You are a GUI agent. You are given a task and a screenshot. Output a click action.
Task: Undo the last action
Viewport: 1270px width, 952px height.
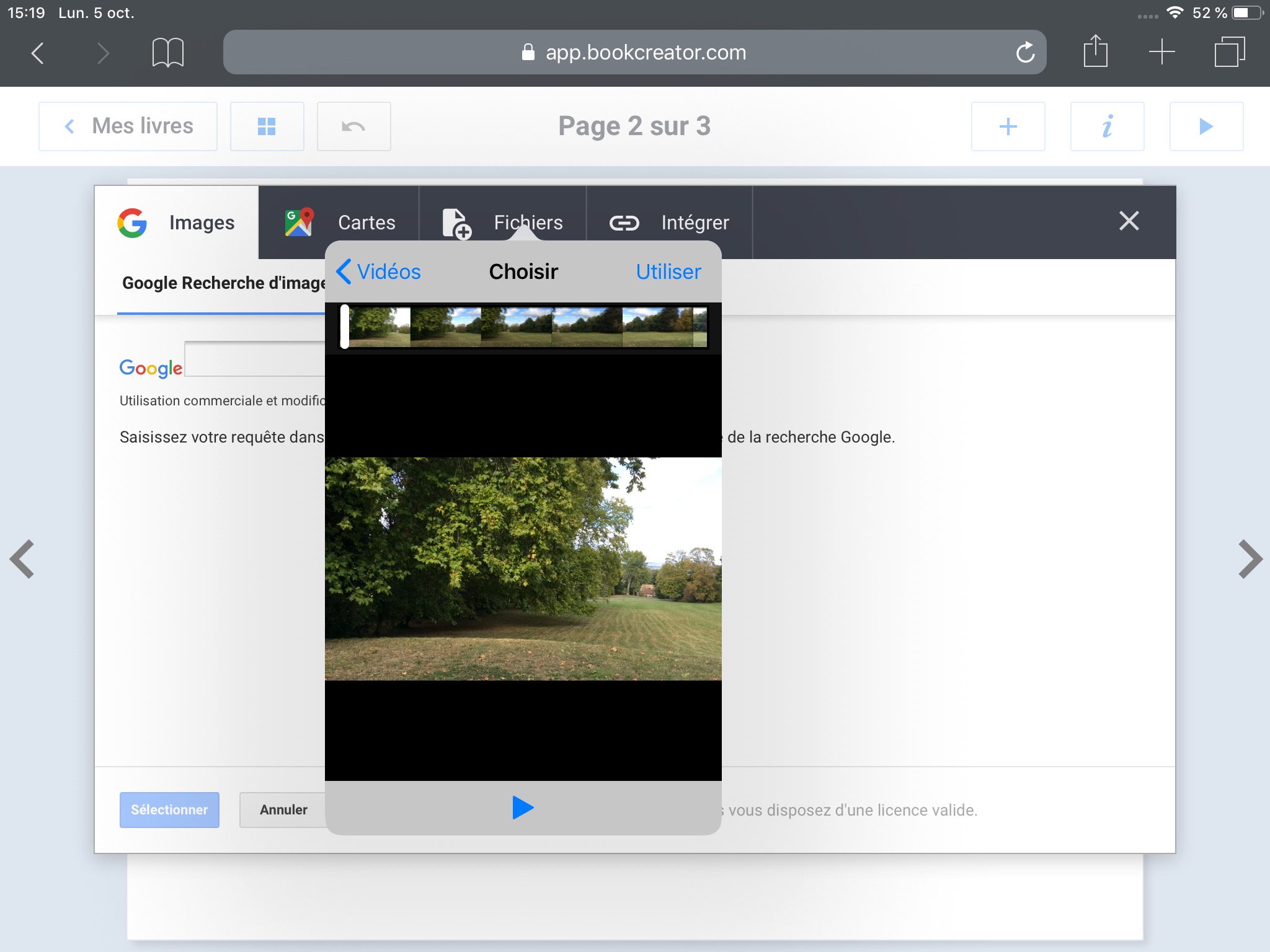pyautogui.click(x=353, y=126)
